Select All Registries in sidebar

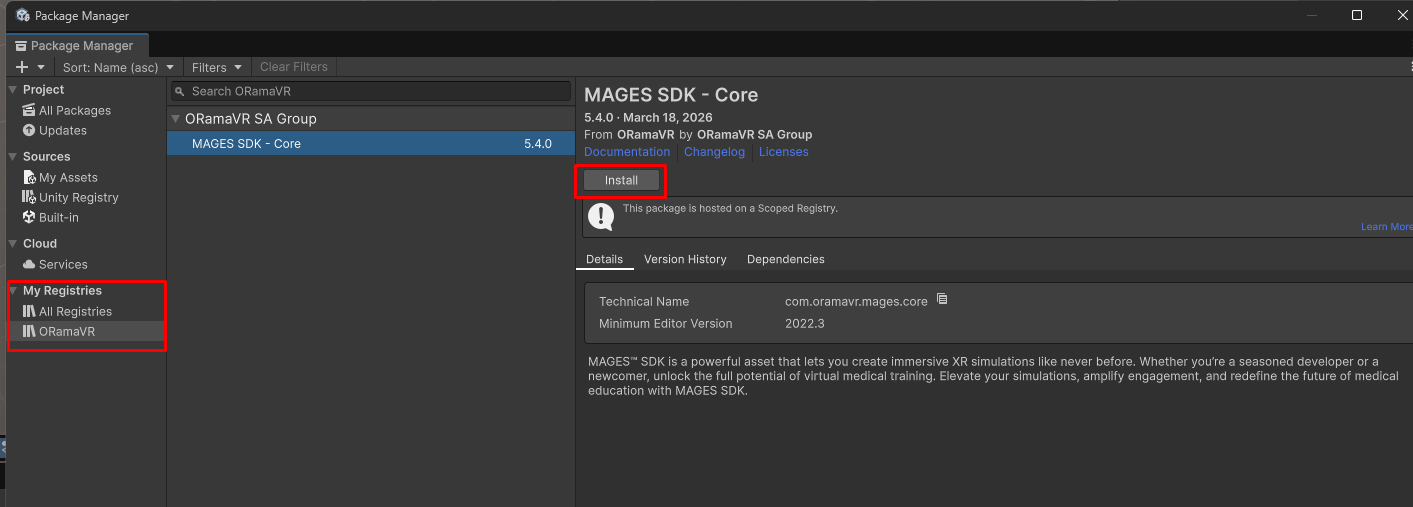[75, 312]
